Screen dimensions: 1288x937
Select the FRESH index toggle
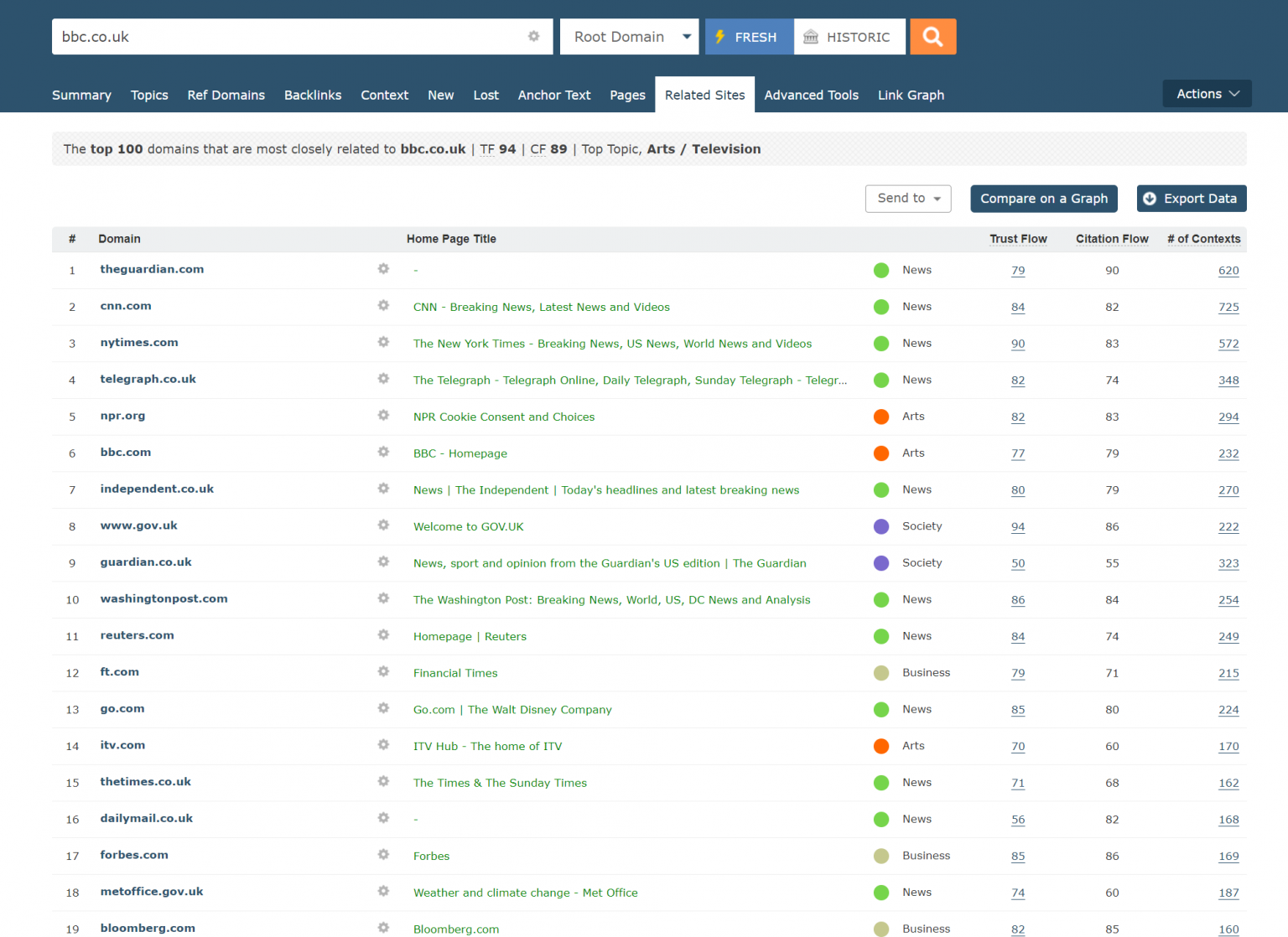point(750,37)
